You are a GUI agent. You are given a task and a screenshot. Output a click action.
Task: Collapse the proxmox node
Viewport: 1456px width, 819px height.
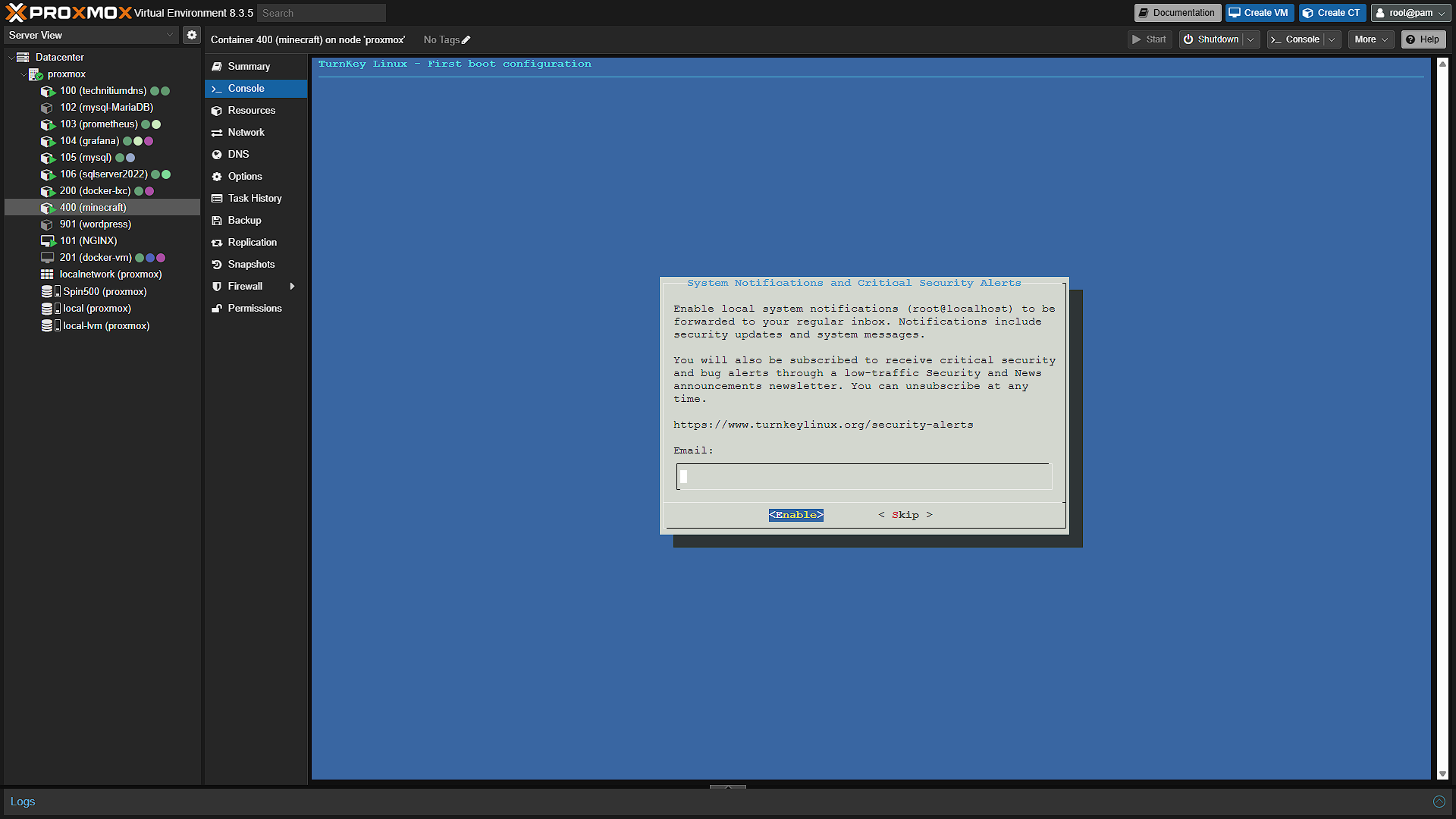pyautogui.click(x=24, y=74)
